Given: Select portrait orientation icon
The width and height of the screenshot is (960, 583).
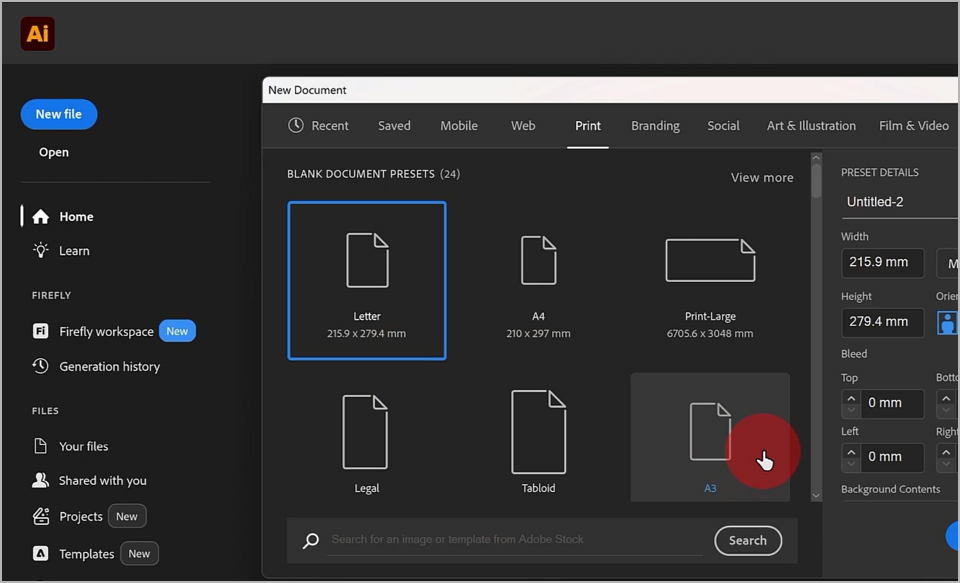Looking at the screenshot, I should [947, 322].
